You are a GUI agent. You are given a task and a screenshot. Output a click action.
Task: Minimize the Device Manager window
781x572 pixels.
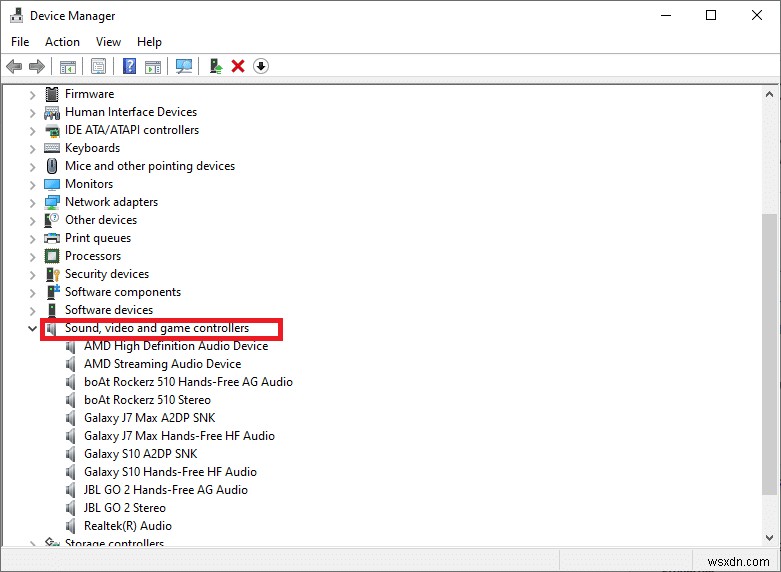666,15
